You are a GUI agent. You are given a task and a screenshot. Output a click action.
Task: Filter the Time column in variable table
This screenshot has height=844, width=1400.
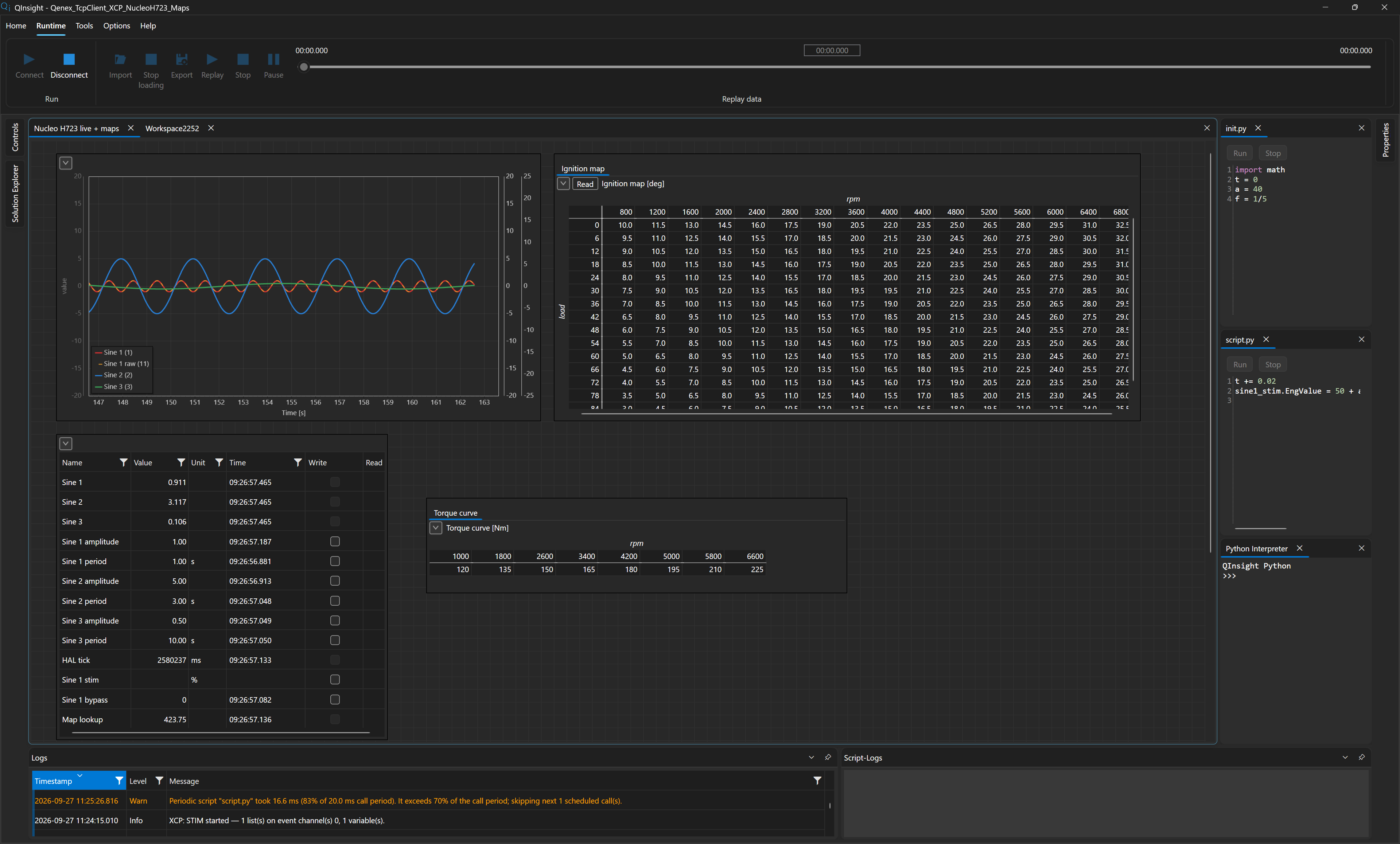click(x=297, y=462)
